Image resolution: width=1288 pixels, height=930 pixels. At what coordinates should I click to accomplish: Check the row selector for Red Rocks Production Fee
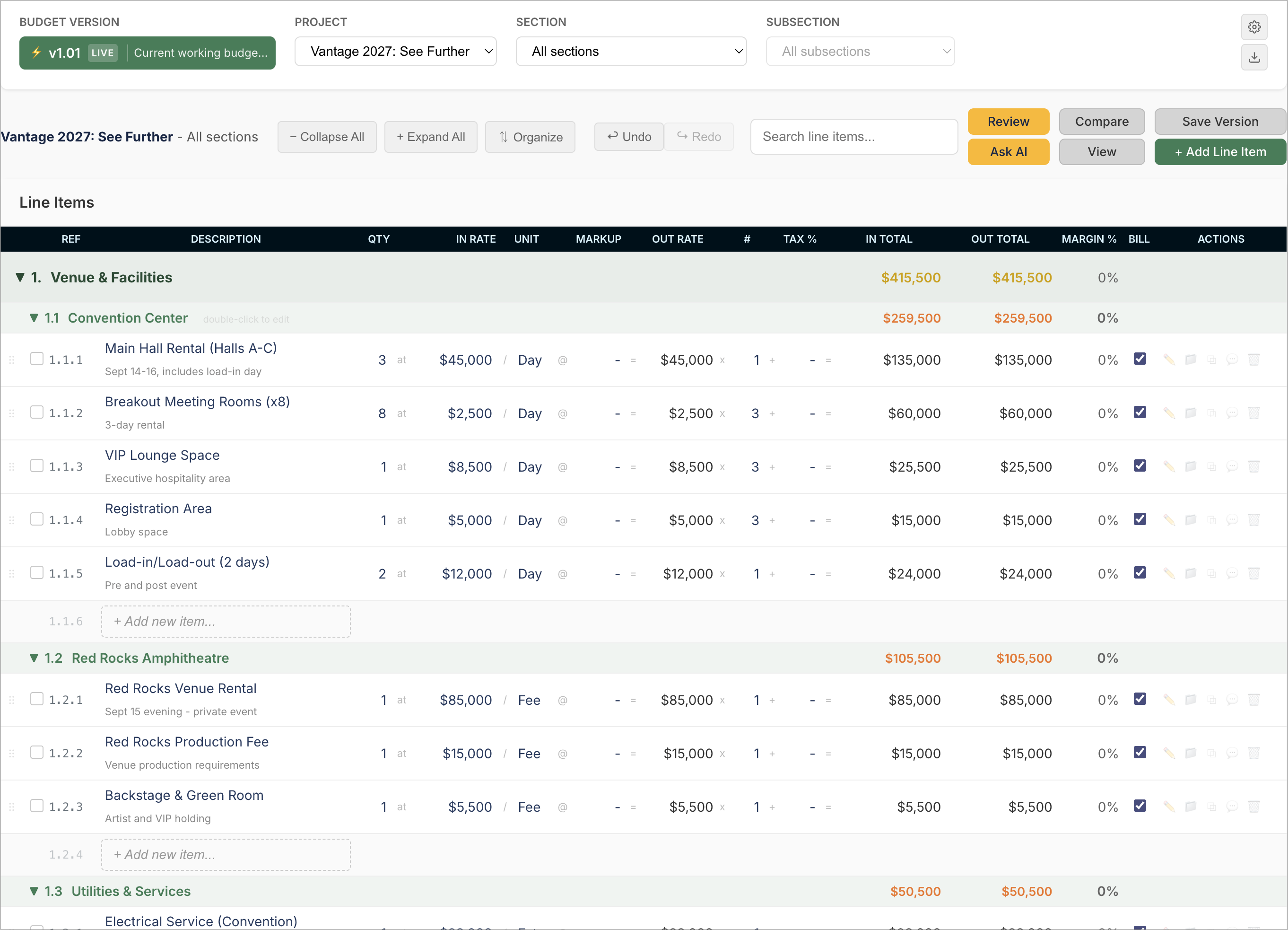(37, 752)
